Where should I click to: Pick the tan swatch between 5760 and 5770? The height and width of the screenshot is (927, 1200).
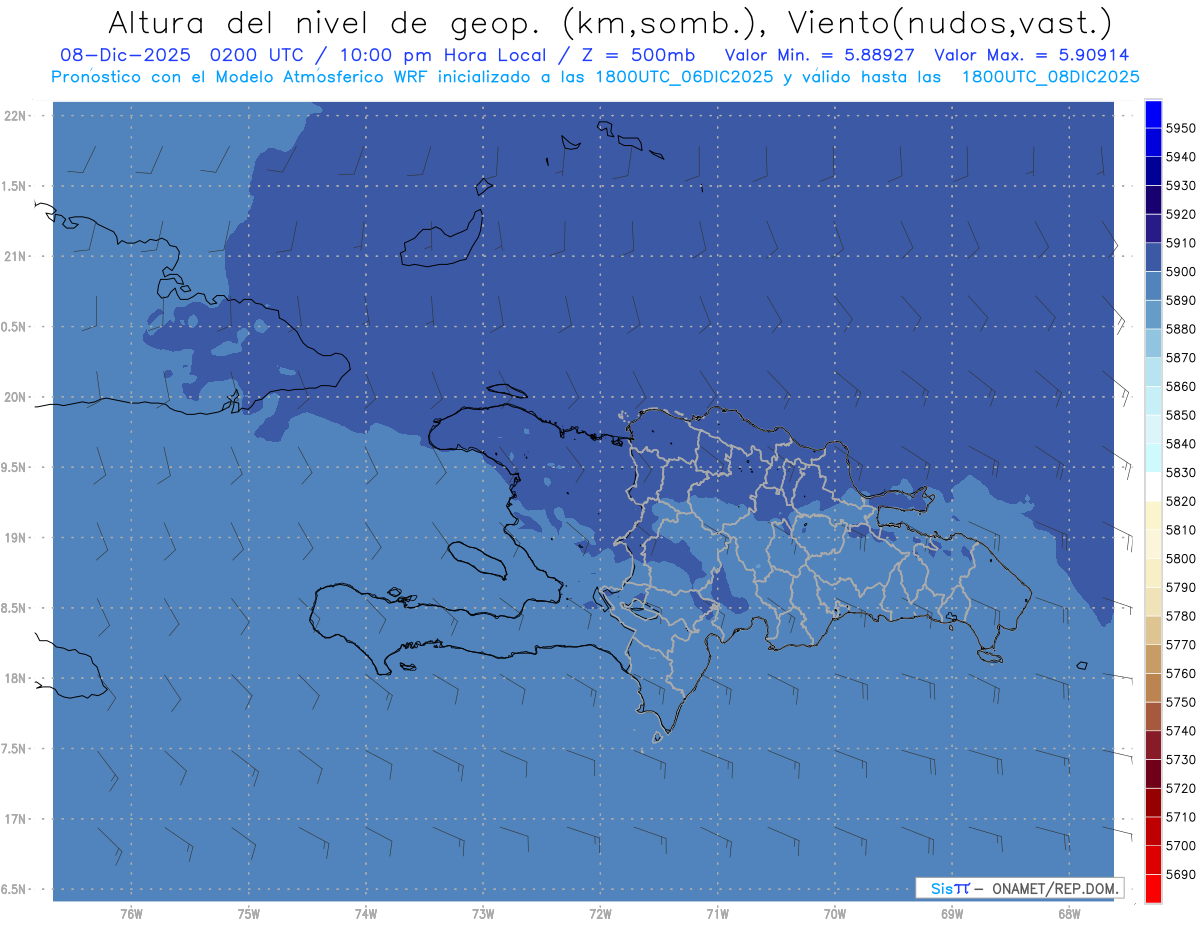pyautogui.click(x=1153, y=659)
